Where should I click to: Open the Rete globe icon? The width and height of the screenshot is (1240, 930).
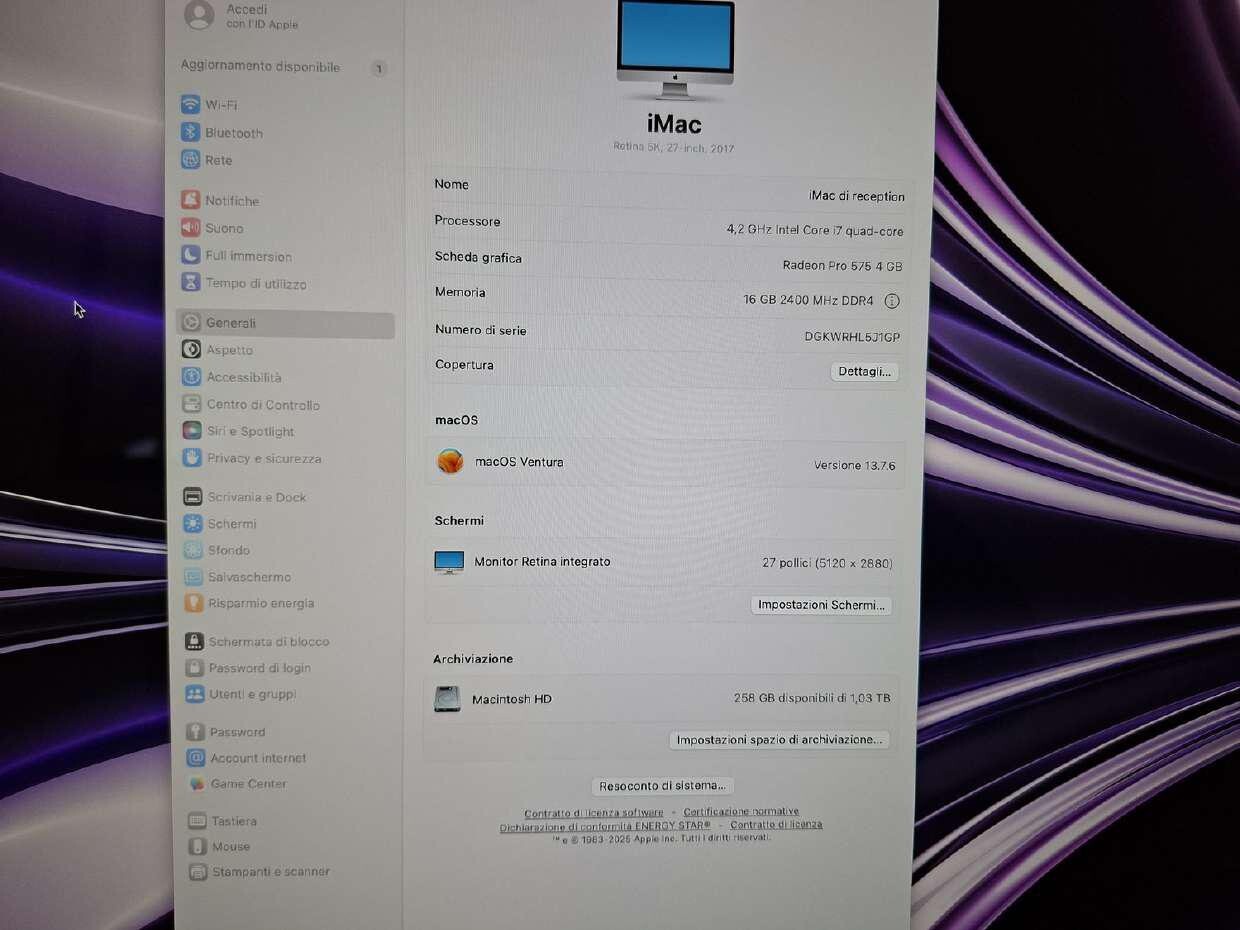pyautogui.click(x=190, y=160)
